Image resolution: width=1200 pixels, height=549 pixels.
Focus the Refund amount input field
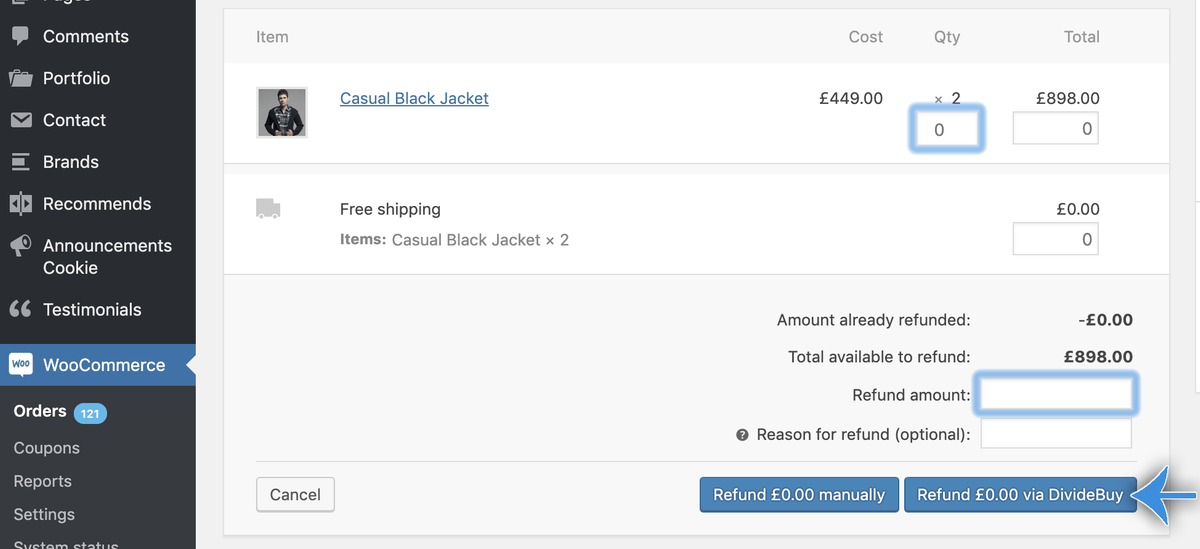click(1056, 394)
